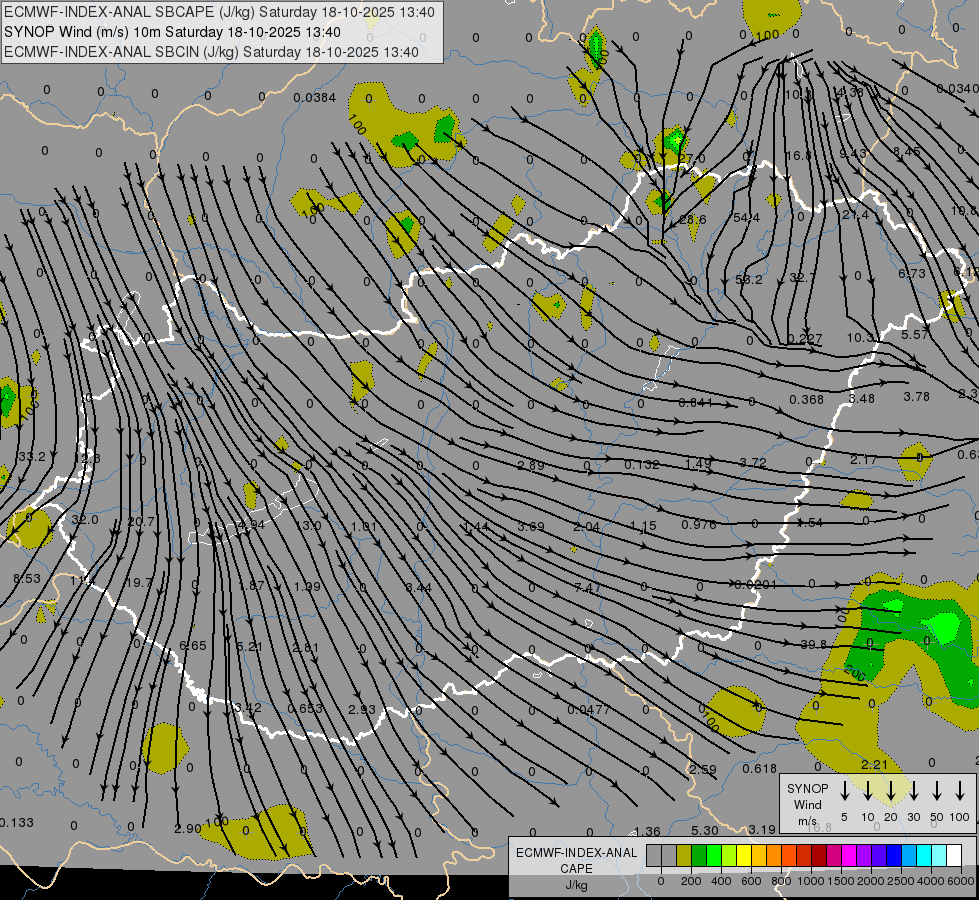Click the 0.841 value on the map

(x=696, y=403)
